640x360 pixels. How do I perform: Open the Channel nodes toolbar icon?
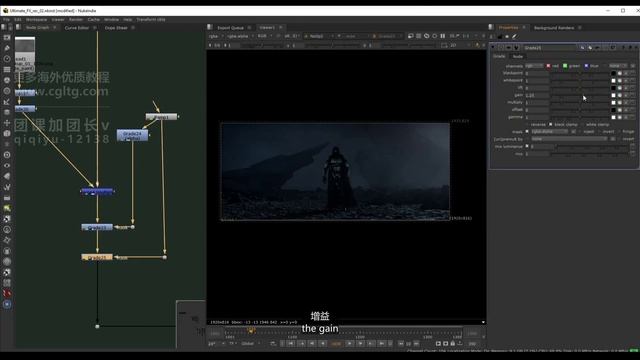[x=7, y=69]
